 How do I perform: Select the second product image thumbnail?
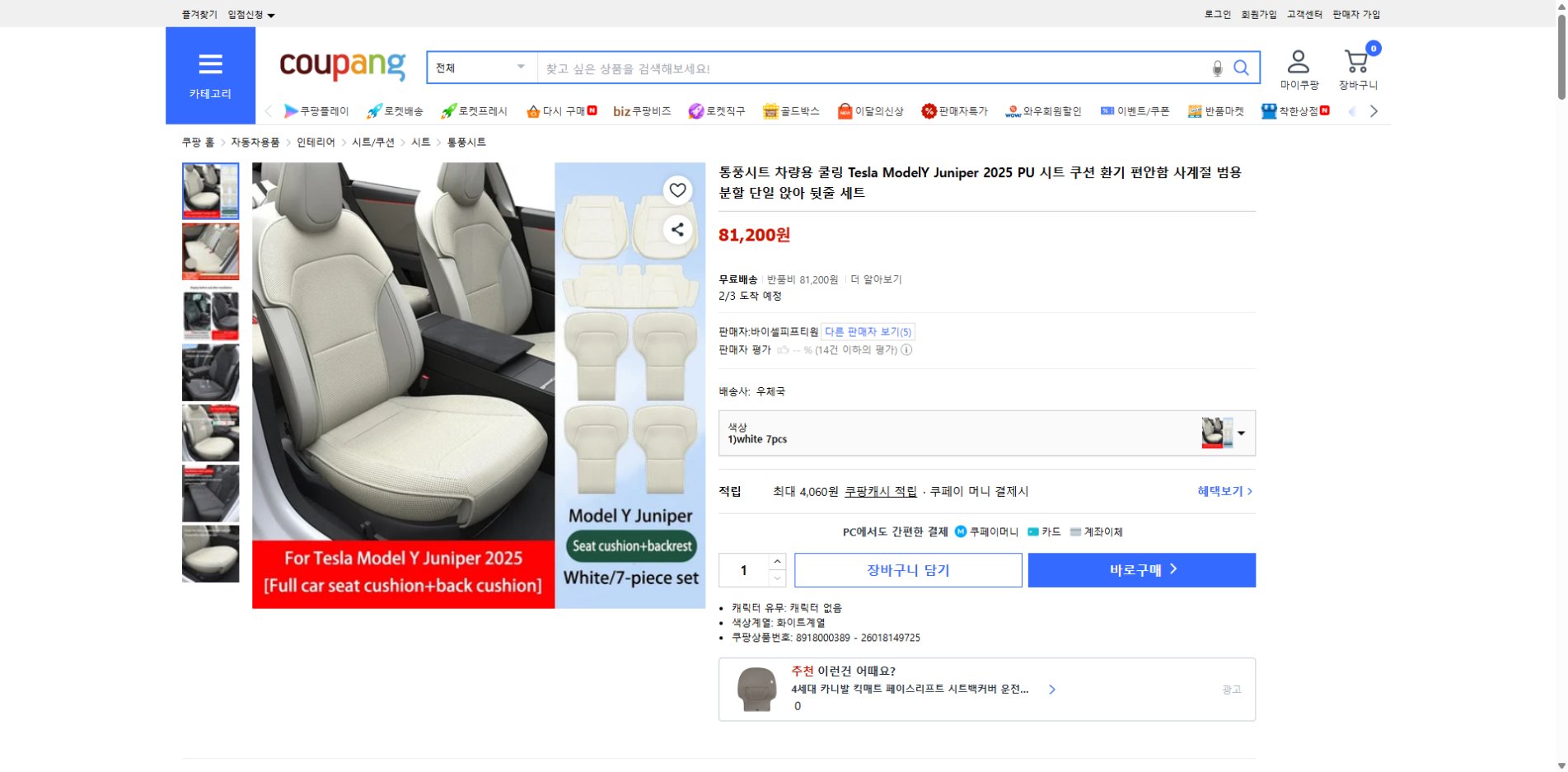click(x=210, y=251)
